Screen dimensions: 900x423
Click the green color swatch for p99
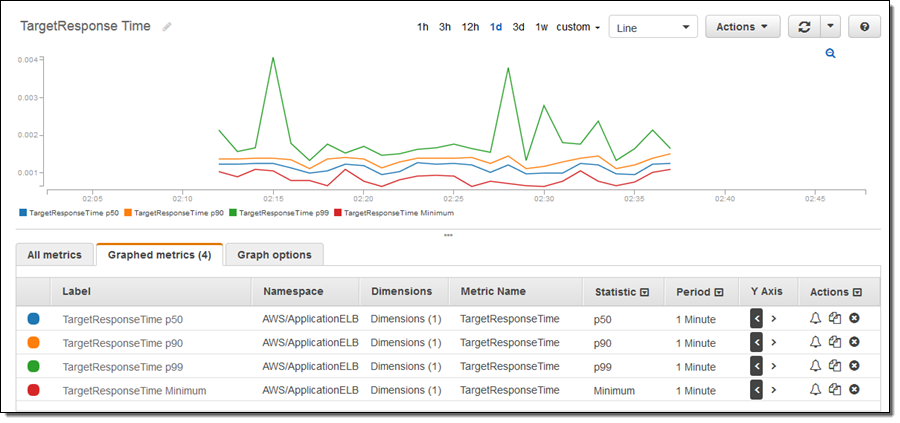point(34,367)
